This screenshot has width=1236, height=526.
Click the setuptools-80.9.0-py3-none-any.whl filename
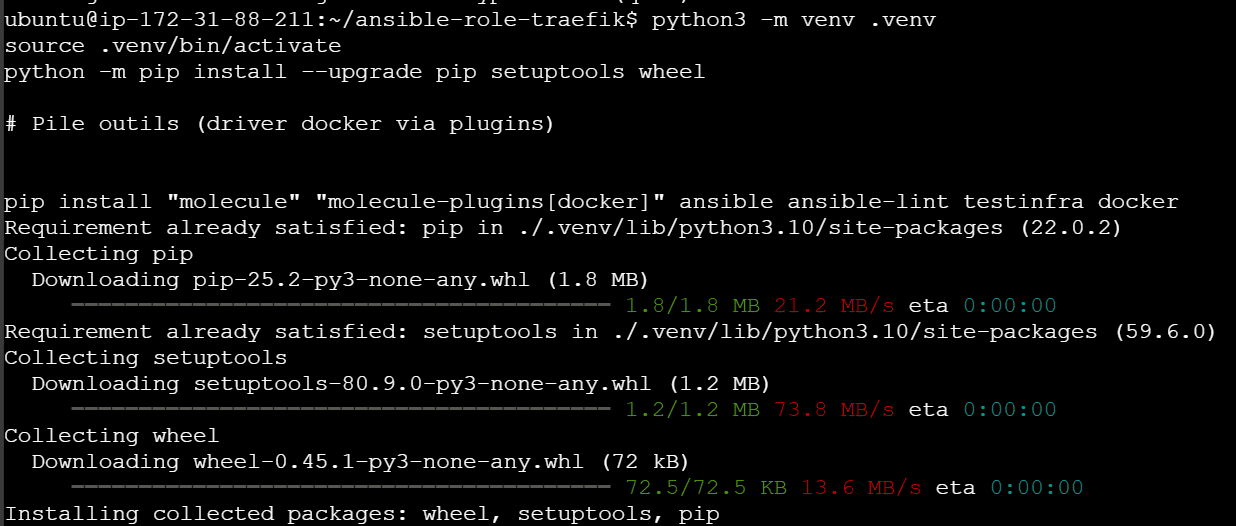point(422,384)
